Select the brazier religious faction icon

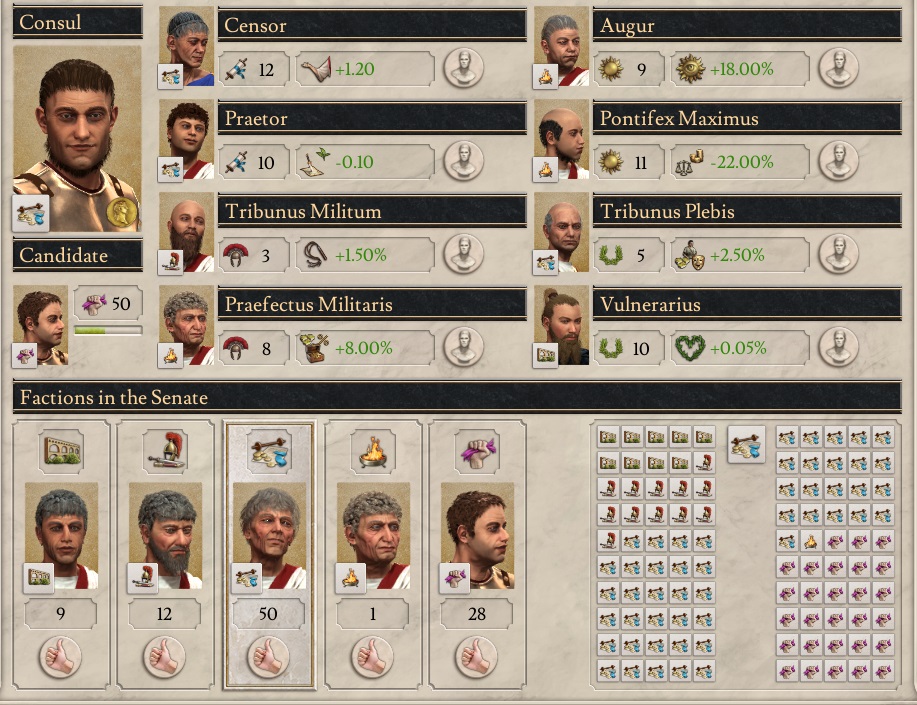(373, 451)
